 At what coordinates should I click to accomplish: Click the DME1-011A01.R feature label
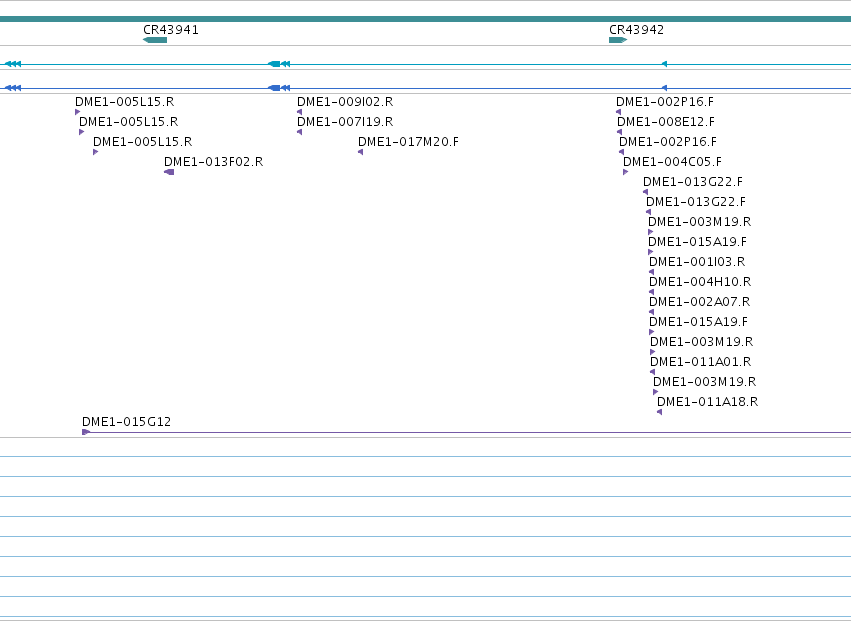click(x=701, y=362)
